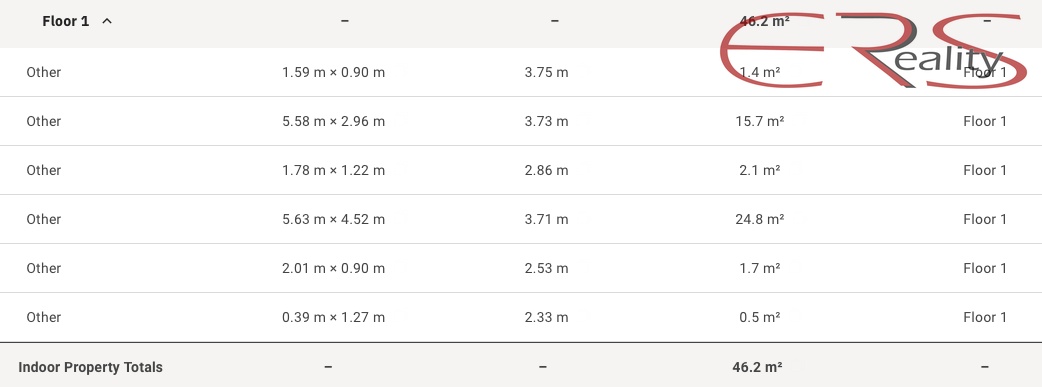The image size is (1042, 387).
Task: Click the 2.33 m height value
Action: (546, 317)
